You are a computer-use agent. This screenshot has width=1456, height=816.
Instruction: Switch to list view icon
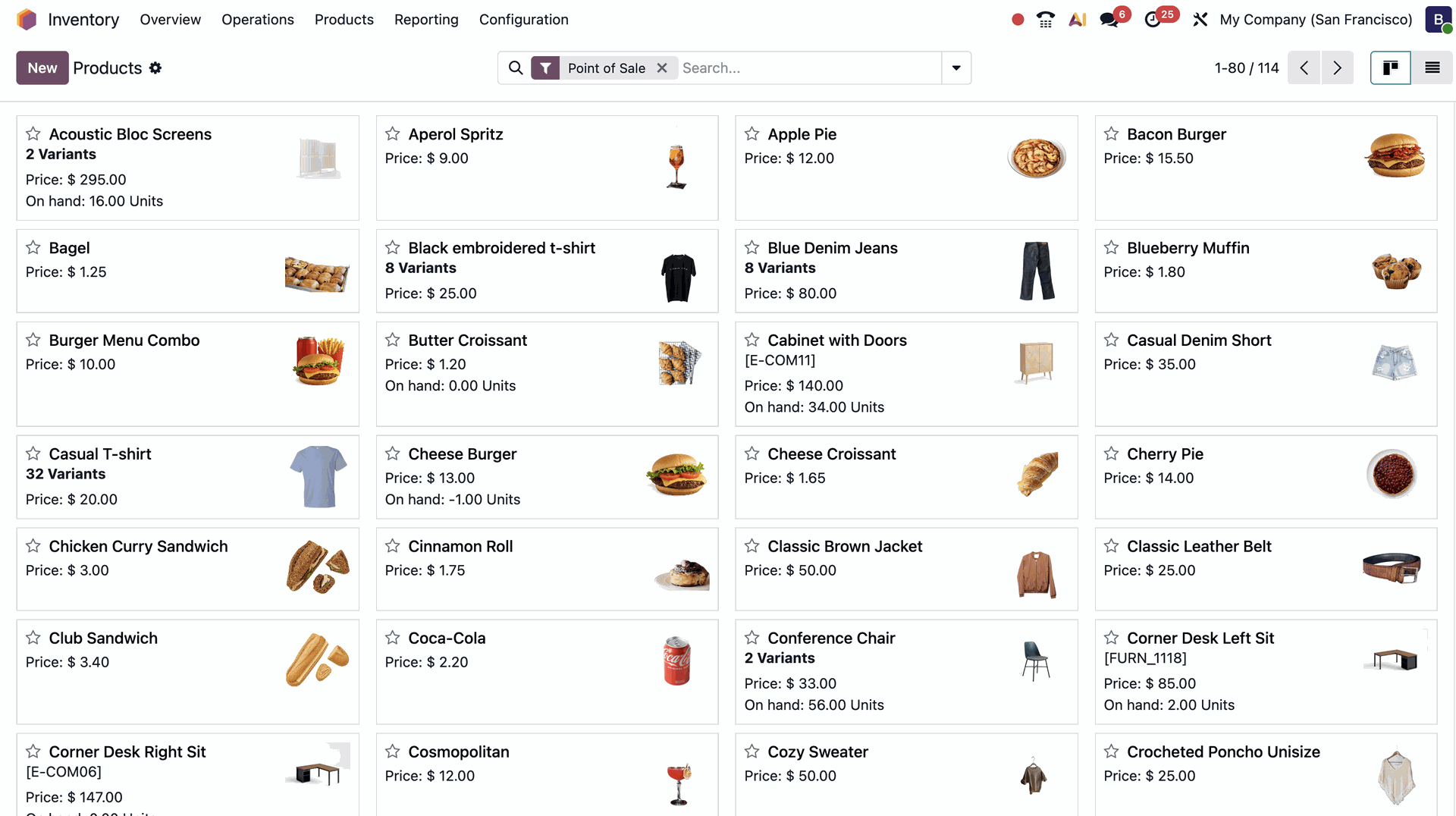pos(1432,67)
